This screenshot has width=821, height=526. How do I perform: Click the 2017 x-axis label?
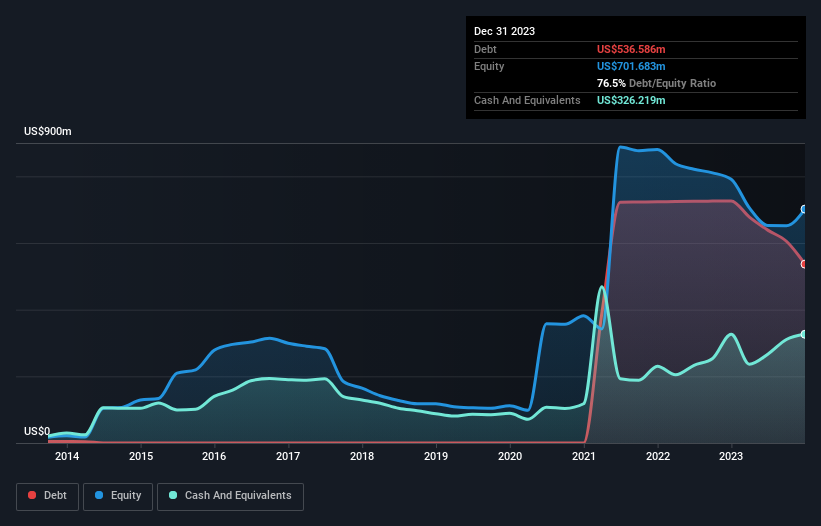pos(288,456)
